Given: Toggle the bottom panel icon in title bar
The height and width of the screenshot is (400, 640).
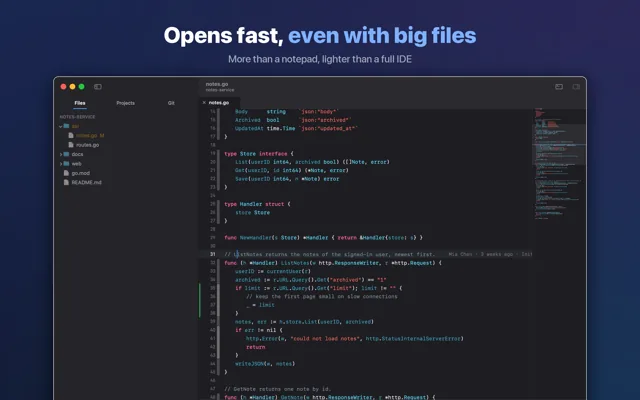Looking at the screenshot, I should (559, 87).
